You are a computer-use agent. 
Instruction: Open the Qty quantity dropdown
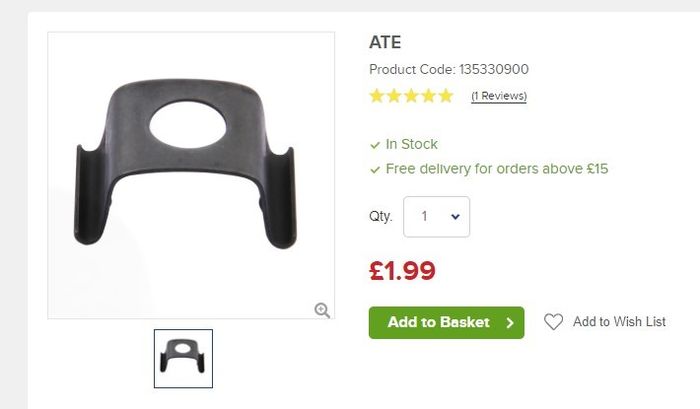[x=437, y=217]
